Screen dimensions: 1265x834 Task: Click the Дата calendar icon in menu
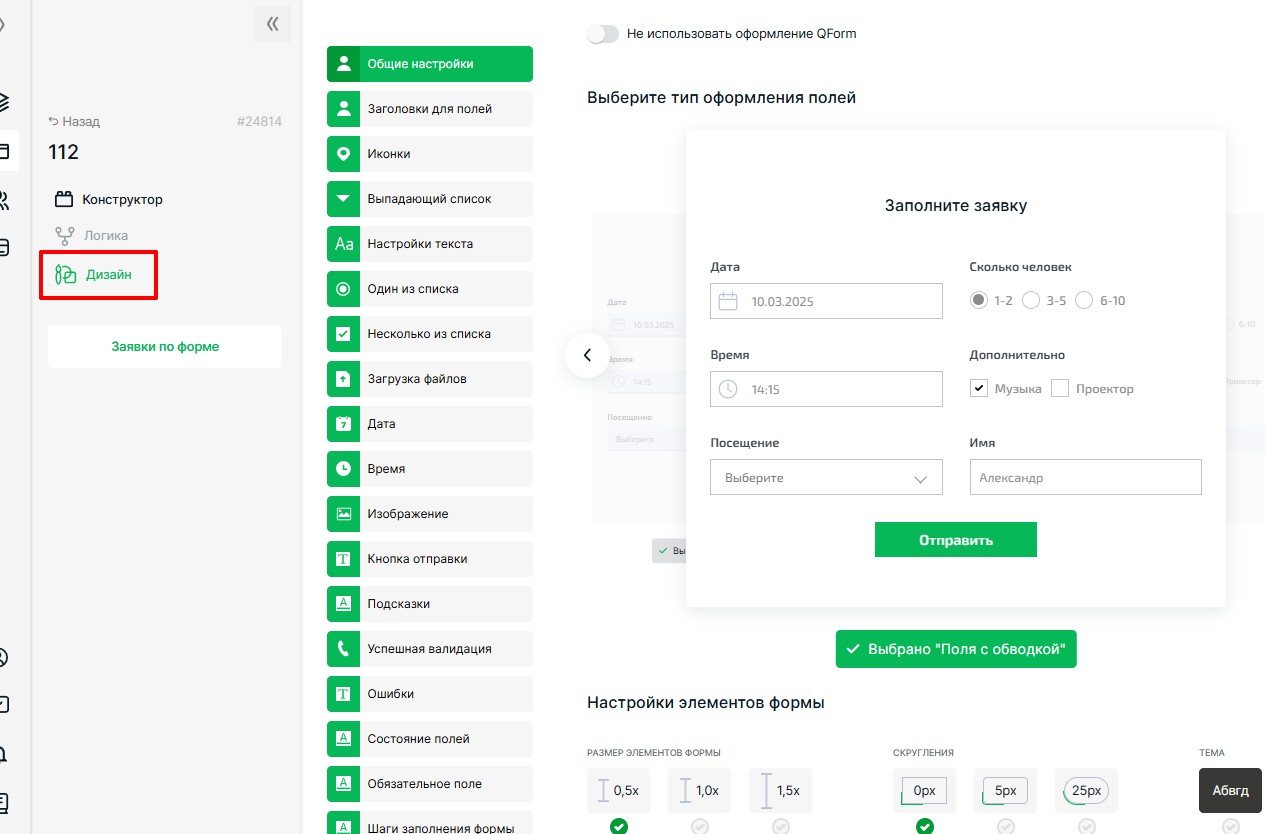343,424
